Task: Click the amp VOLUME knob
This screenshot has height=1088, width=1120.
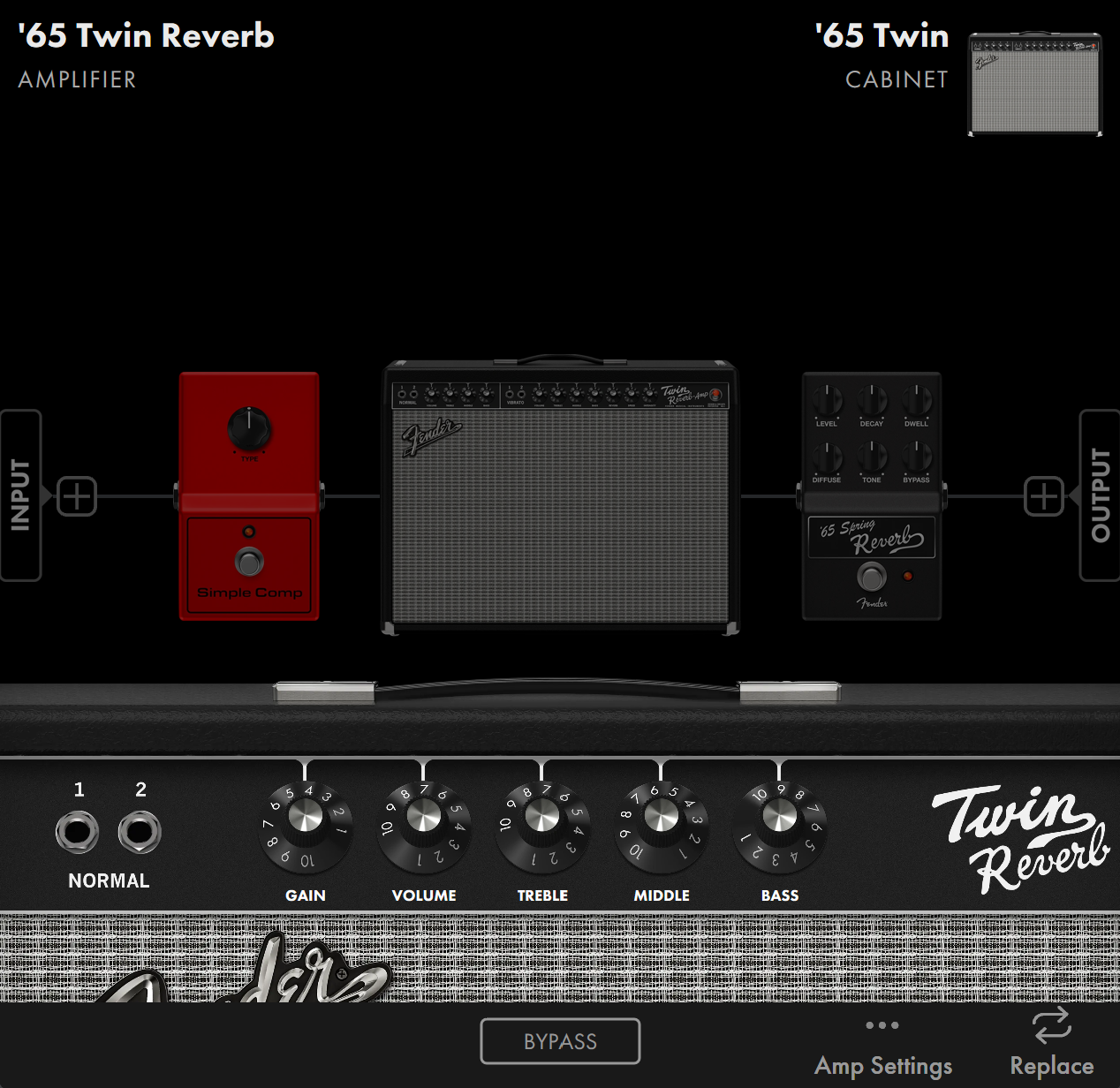Action: click(424, 827)
